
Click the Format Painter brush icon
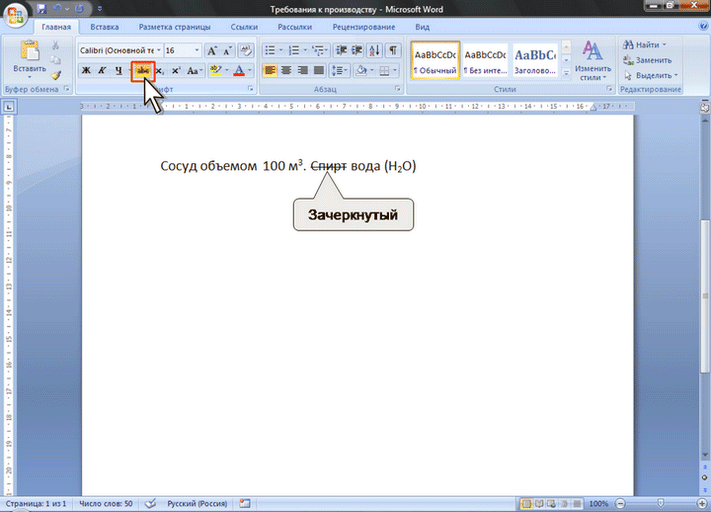56,76
